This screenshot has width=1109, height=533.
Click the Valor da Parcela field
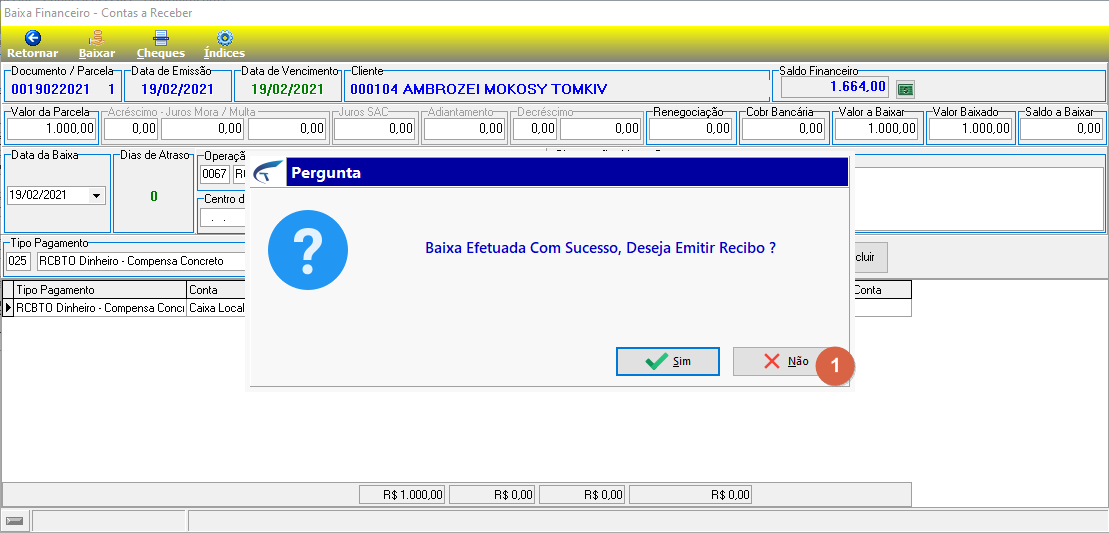coord(52,129)
